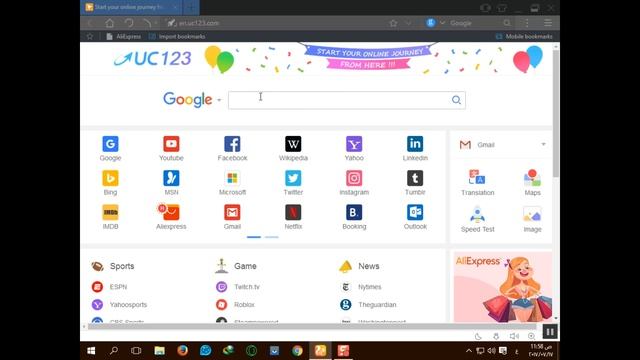The height and width of the screenshot is (360, 640).
Task: Open the AliExpress bookmark
Action: point(124,36)
